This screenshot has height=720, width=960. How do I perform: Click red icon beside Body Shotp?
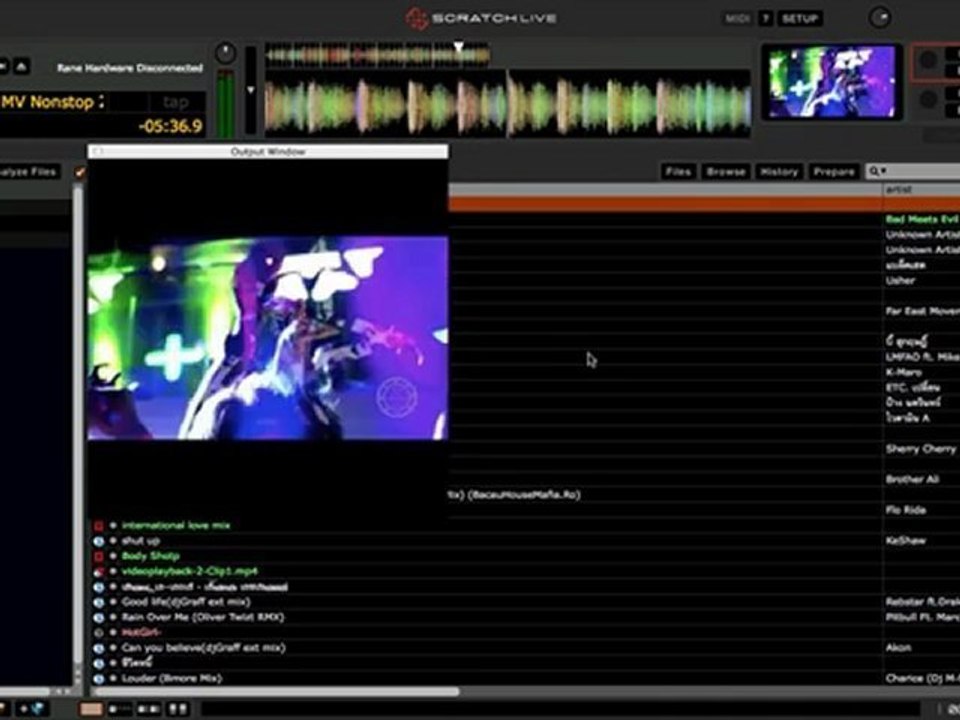[x=99, y=557]
